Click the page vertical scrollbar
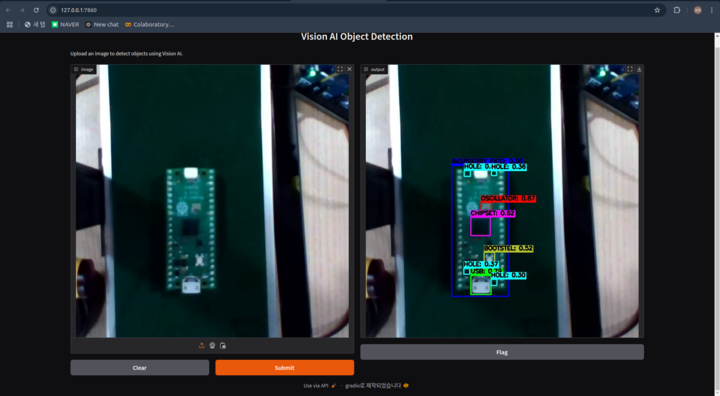This screenshot has height=396, width=720. click(717, 214)
